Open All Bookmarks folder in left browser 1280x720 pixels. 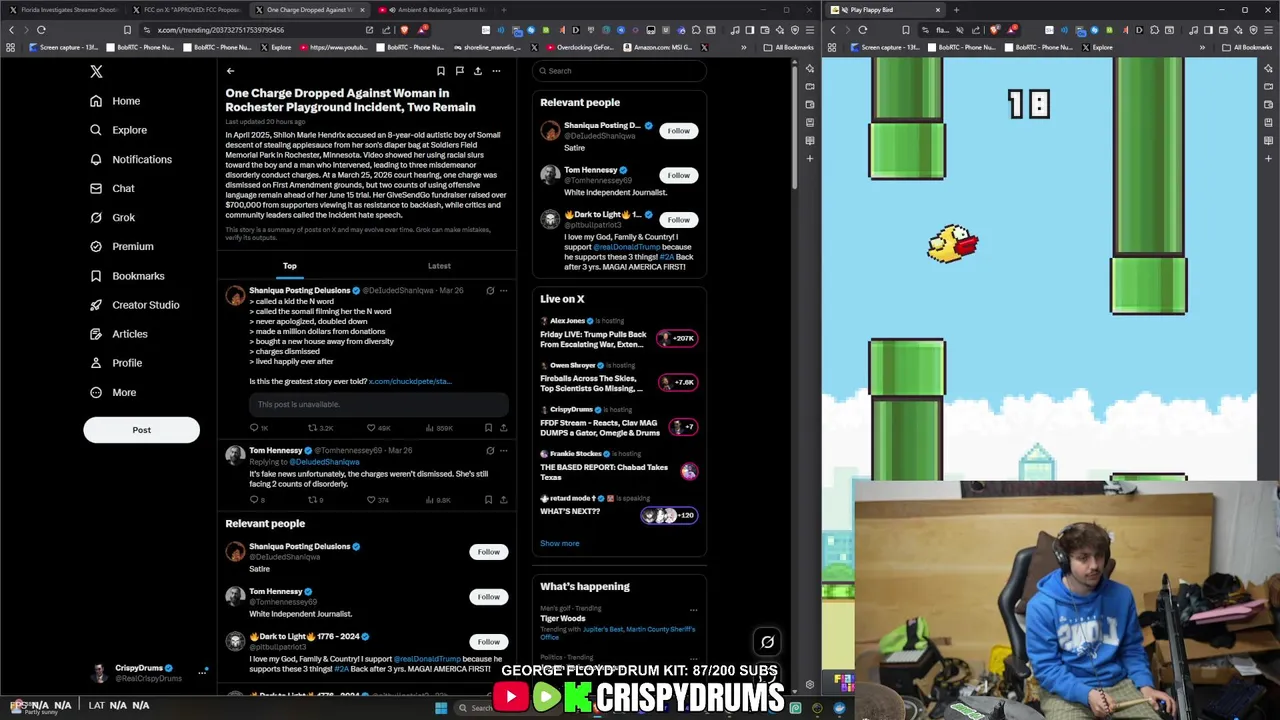click(x=788, y=47)
